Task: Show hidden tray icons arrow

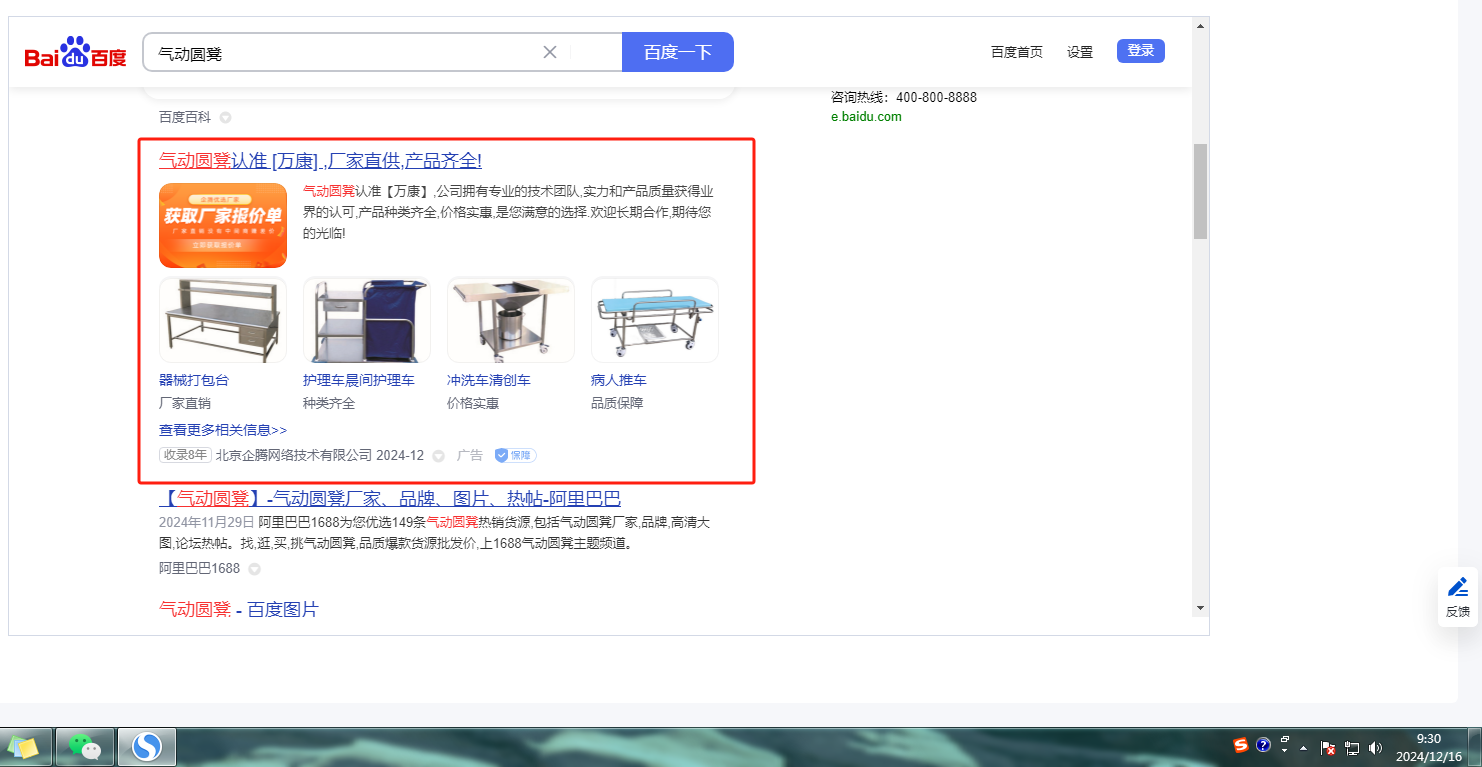Action: pos(1304,747)
